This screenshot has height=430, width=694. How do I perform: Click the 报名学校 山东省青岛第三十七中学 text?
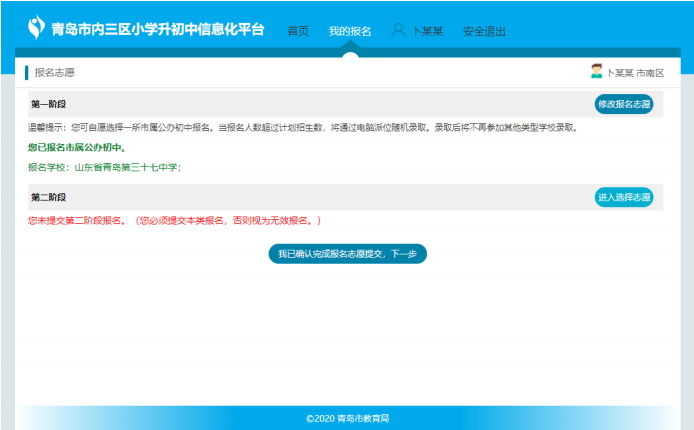pos(104,167)
